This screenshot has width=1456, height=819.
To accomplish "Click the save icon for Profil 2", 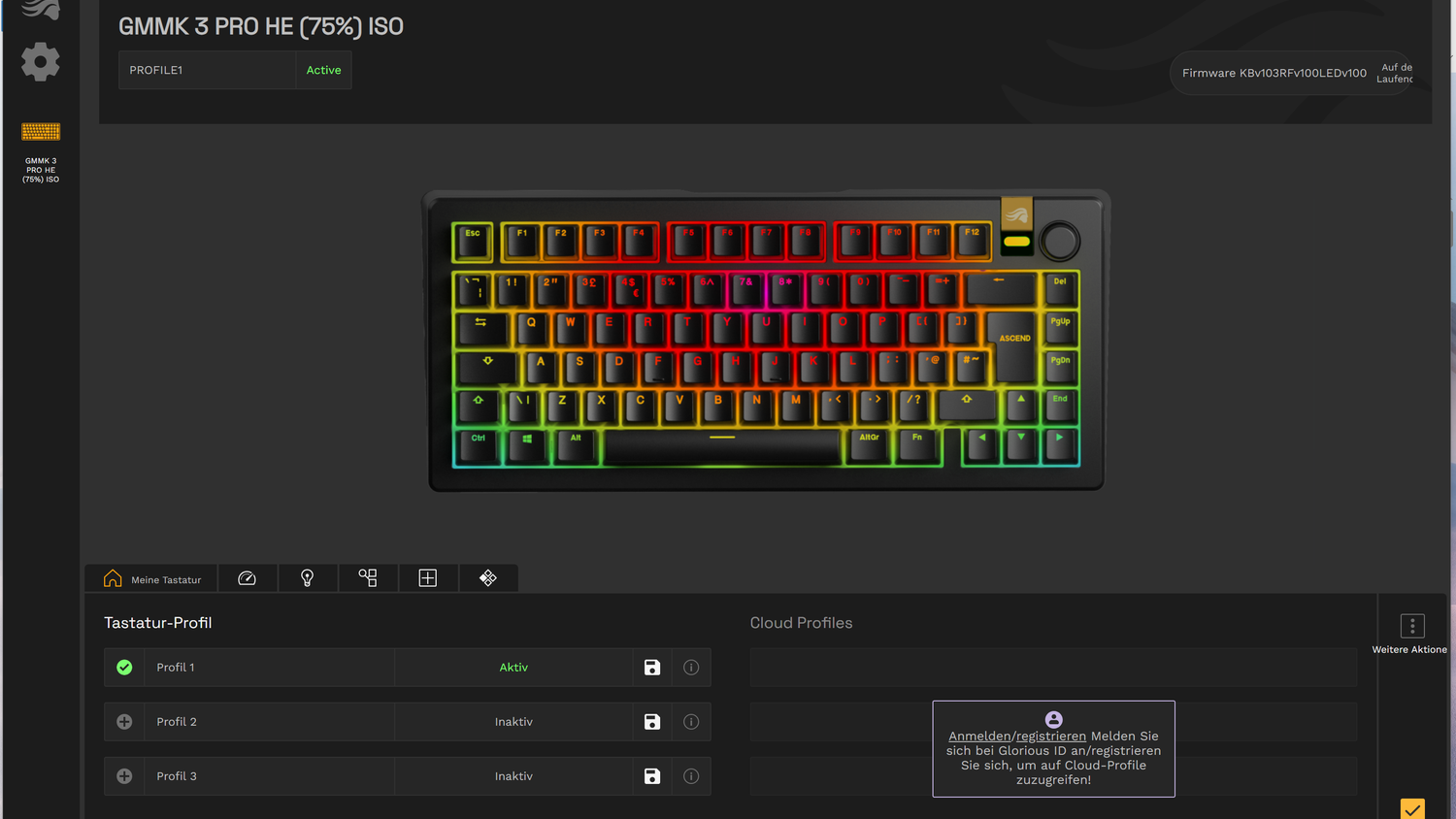I will (x=652, y=722).
